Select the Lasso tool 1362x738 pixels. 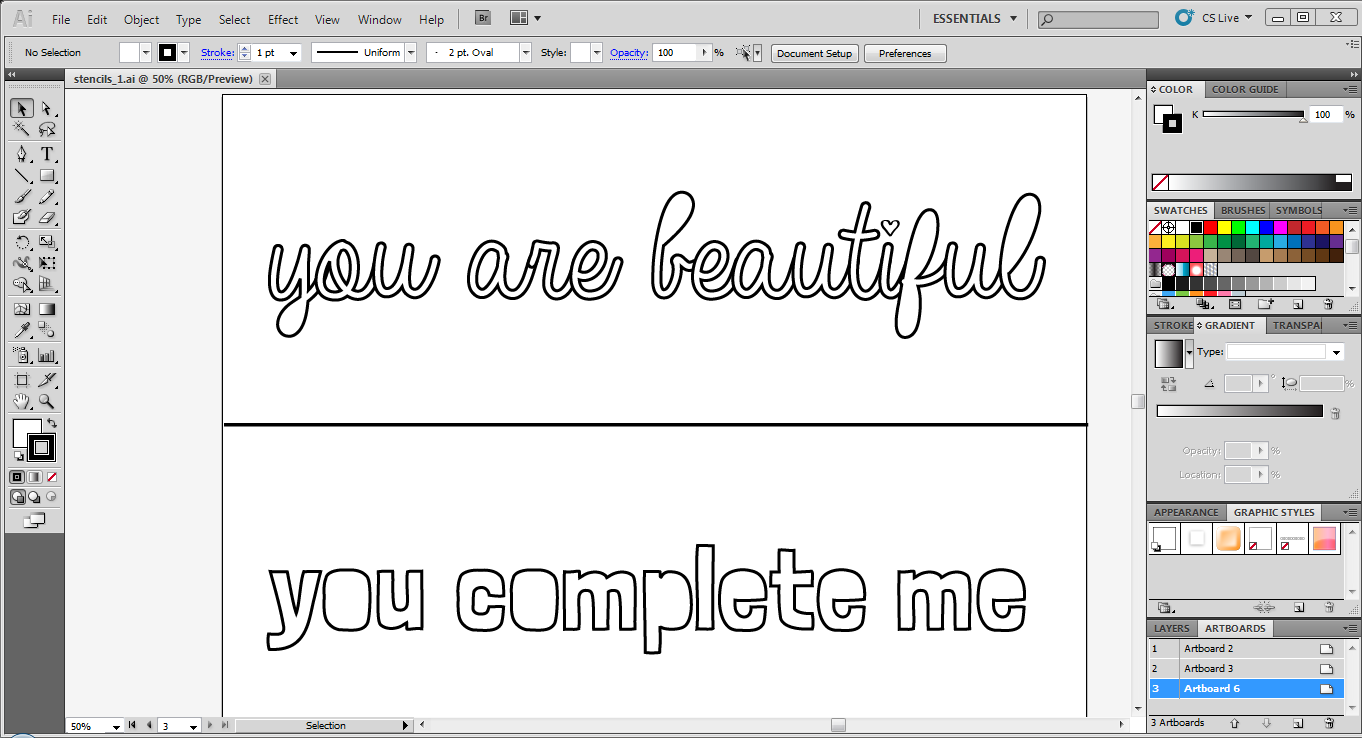[47, 130]
